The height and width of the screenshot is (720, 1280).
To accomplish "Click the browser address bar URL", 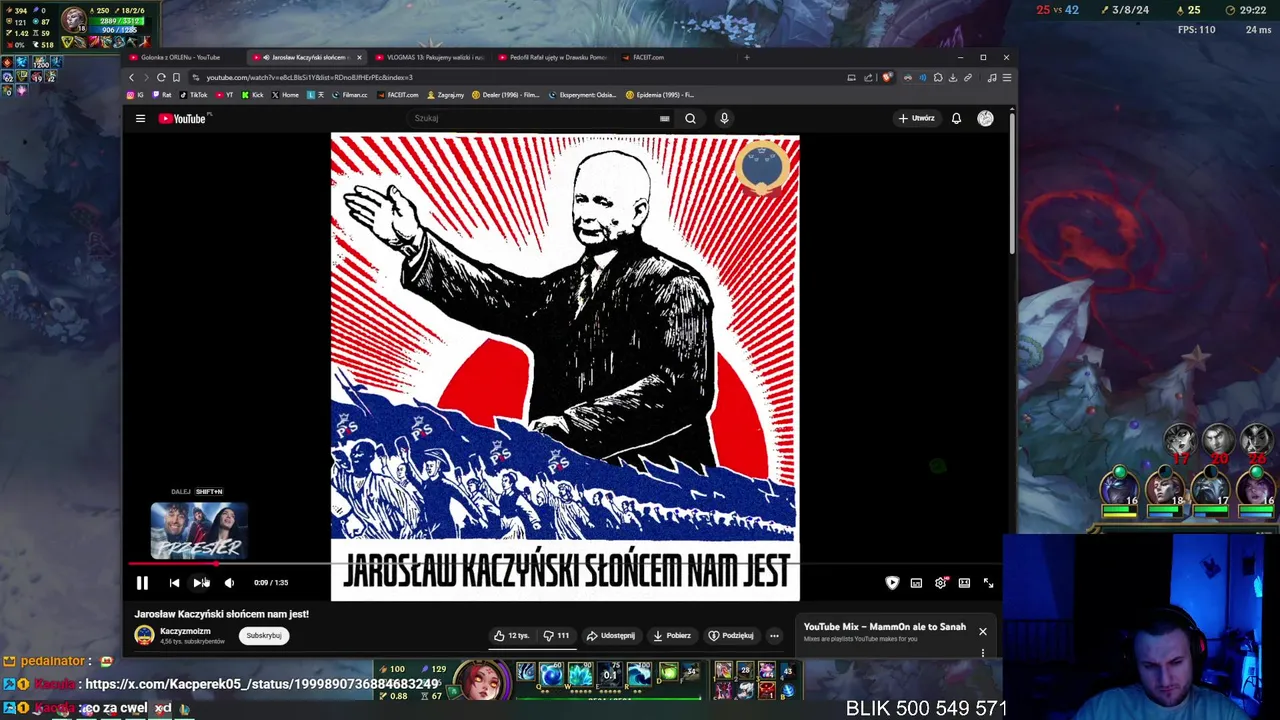I will click(x=309, y=77).
